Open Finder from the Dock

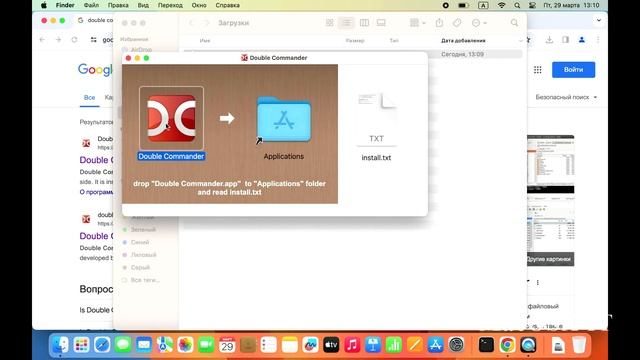(60, 345)
